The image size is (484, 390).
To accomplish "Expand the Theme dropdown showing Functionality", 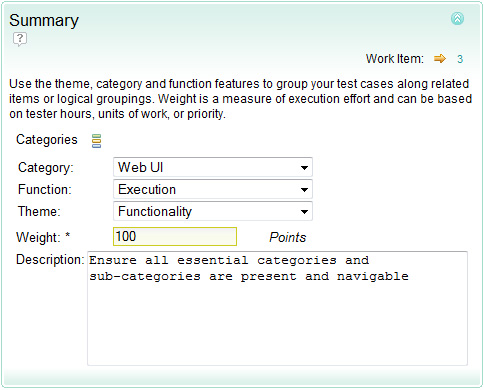I will [x=213, y=211].
